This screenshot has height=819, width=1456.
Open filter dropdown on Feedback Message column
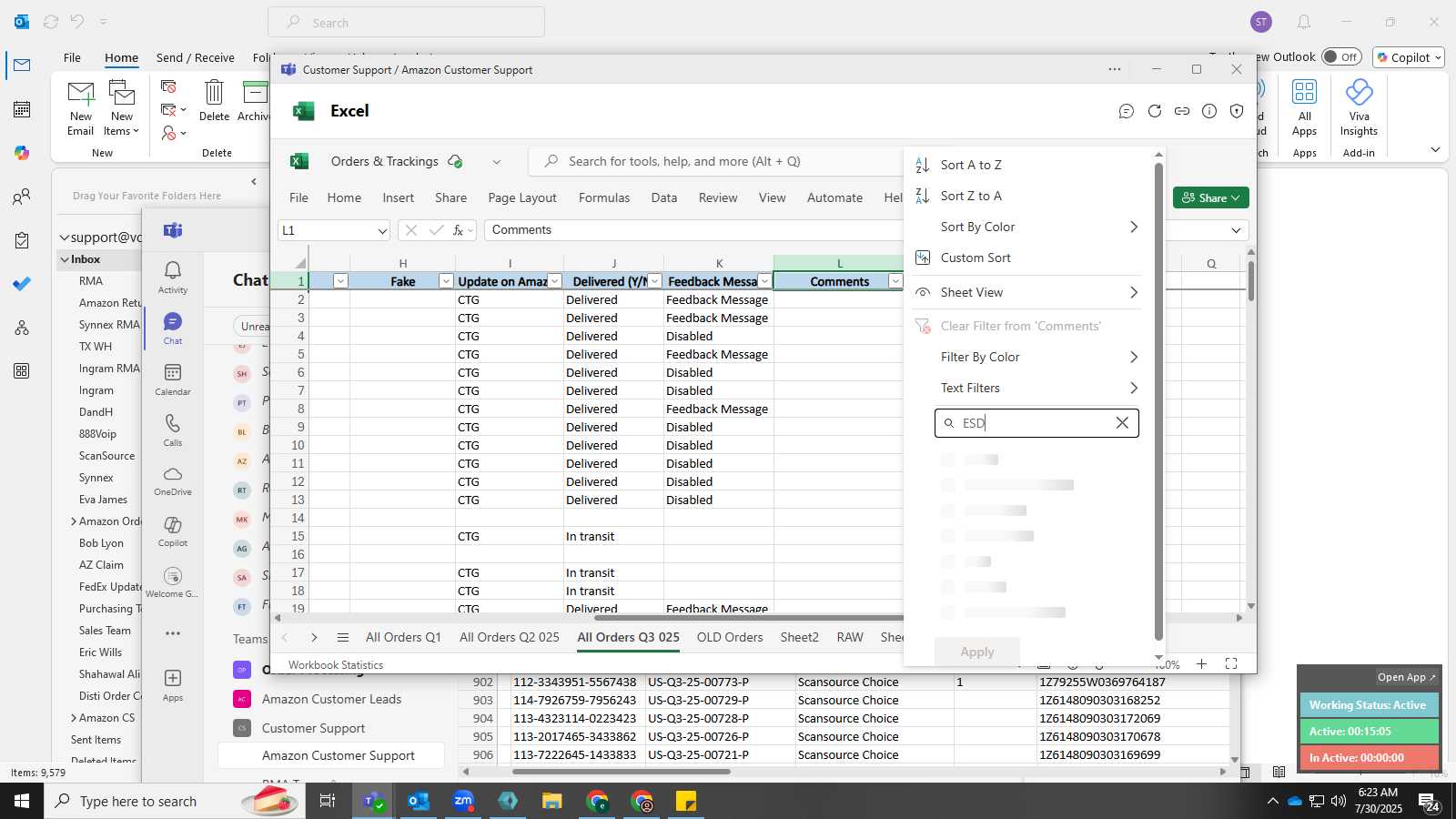point(764,281)
